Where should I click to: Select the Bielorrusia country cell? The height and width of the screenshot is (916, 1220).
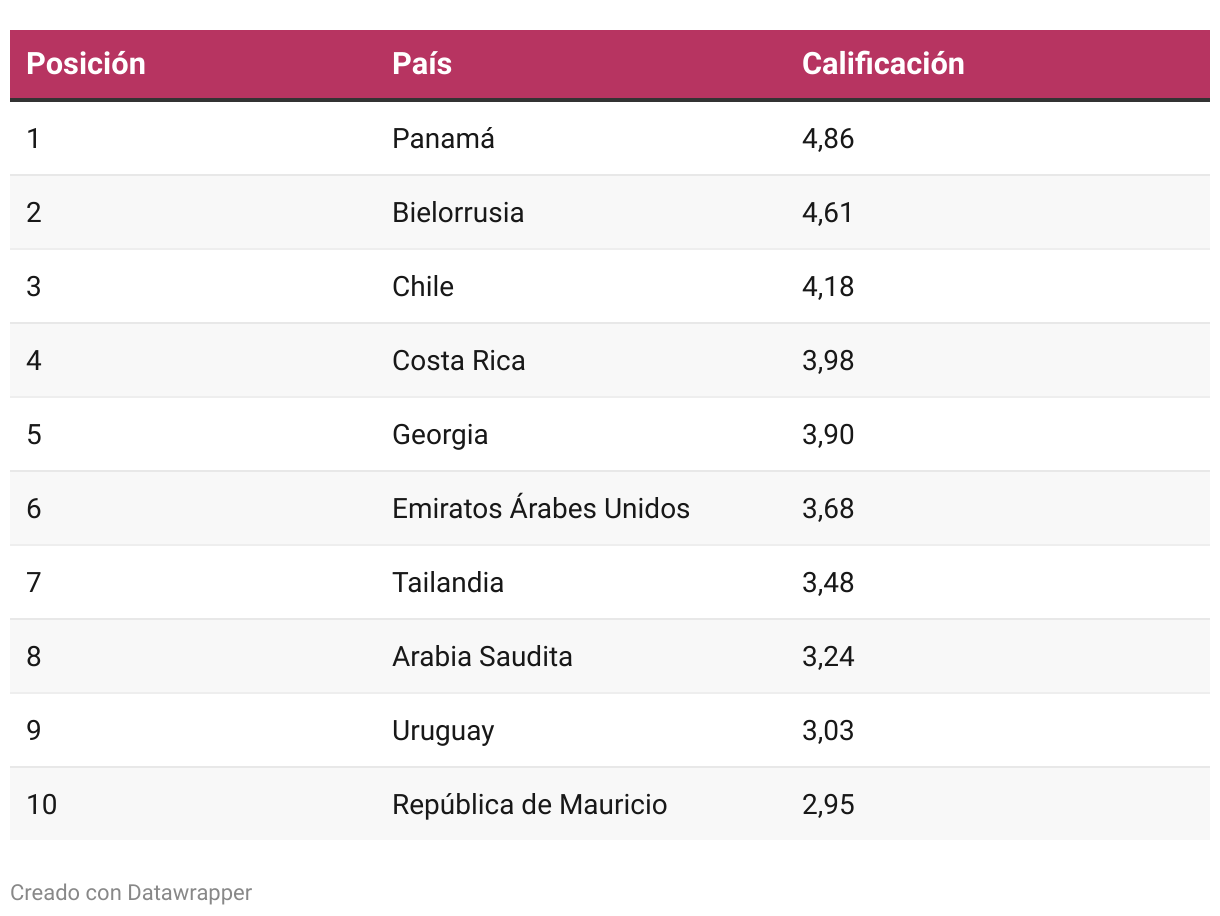458,212
